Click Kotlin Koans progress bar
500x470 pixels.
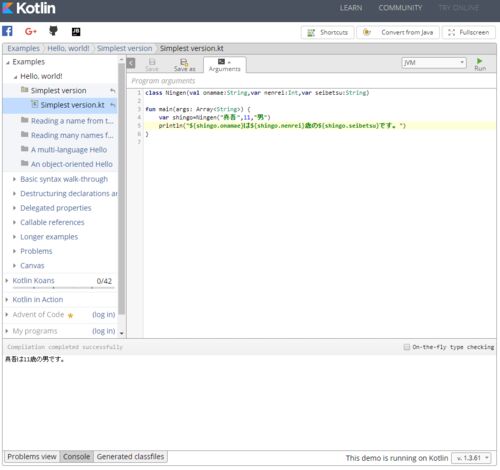63,287
